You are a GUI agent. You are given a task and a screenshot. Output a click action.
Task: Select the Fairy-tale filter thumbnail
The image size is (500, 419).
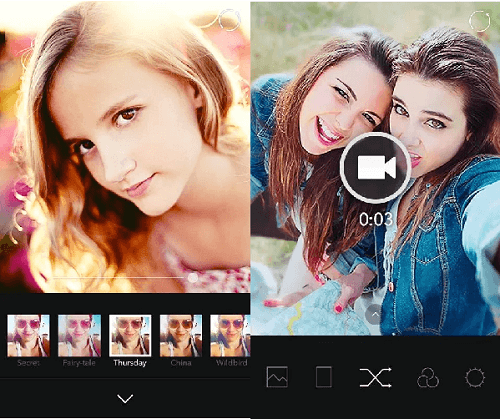tap(79, 336)
